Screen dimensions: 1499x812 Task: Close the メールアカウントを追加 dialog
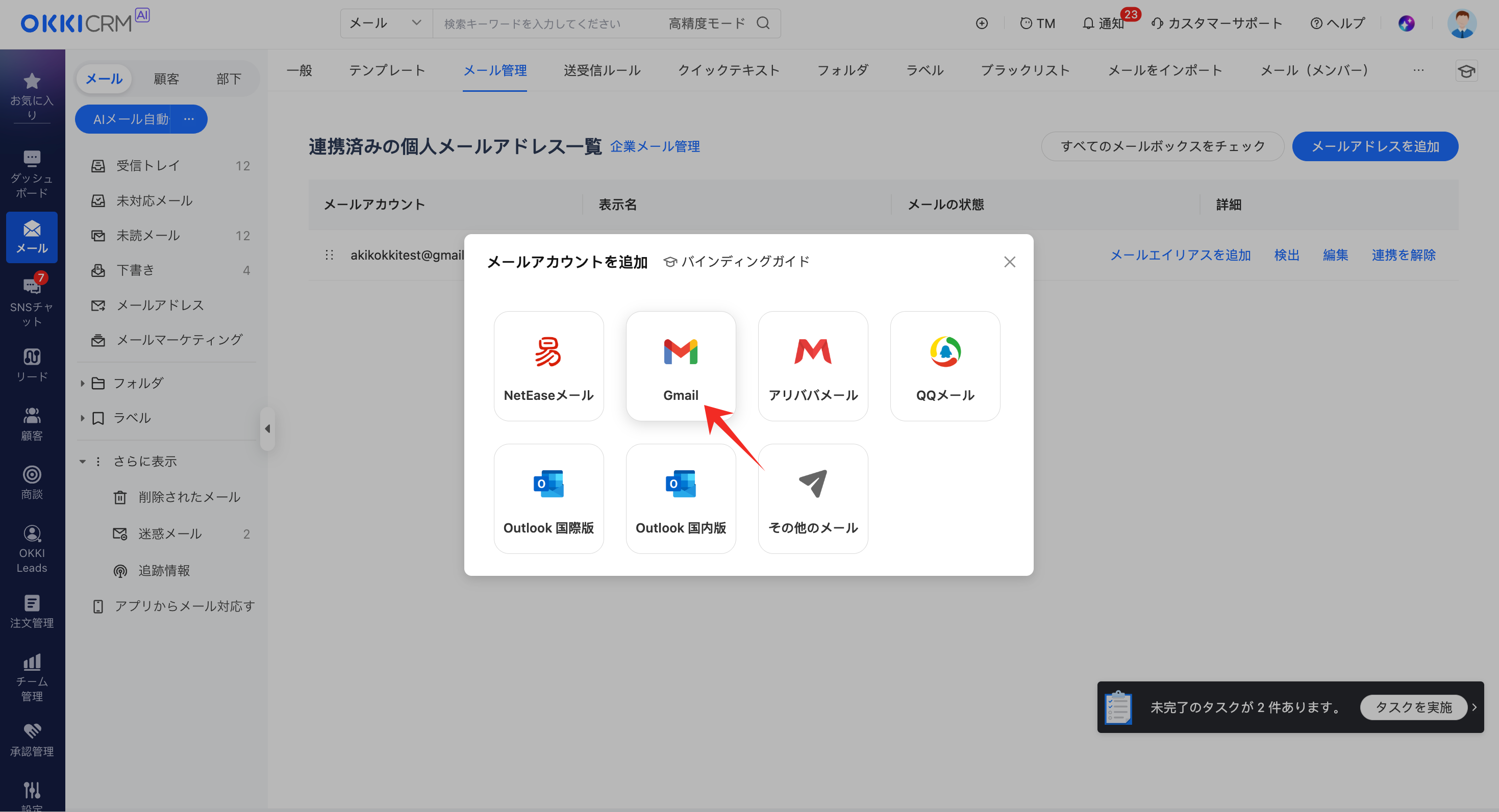1009,262
